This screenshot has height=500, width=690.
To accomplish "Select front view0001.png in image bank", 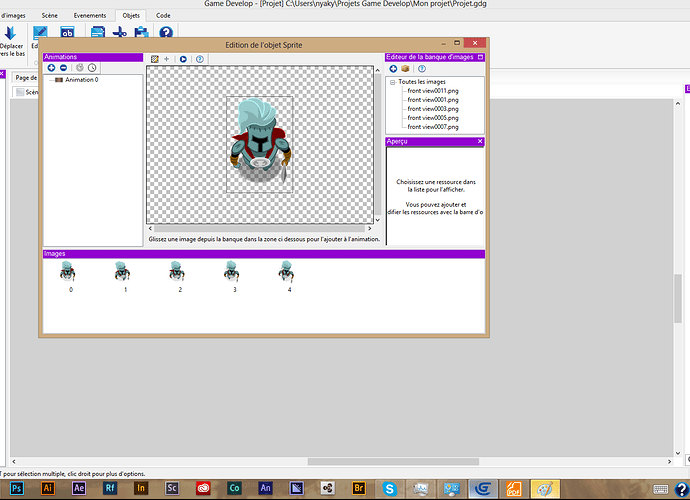I will tap(433, 100).
